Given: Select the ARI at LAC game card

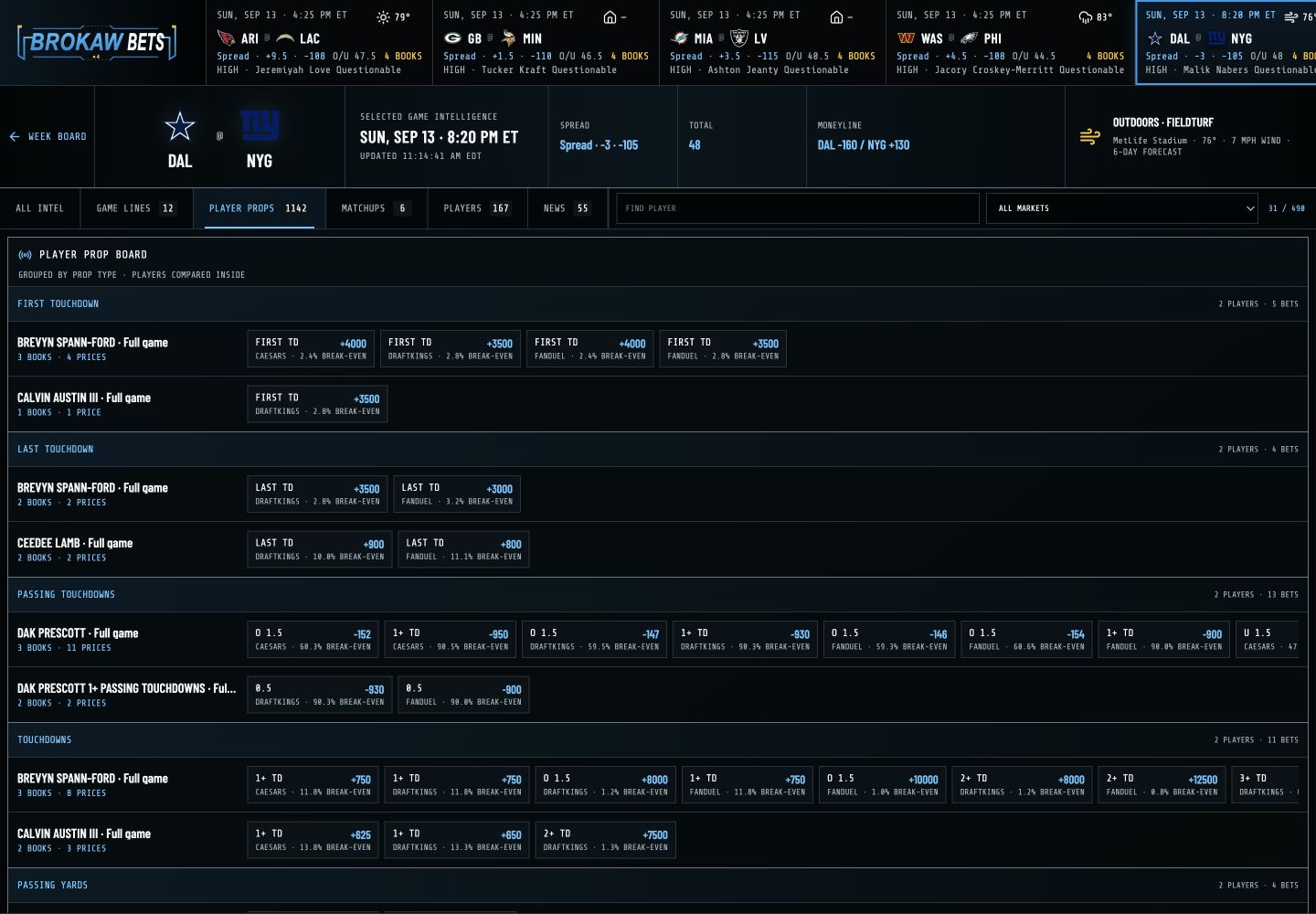Looking at the screenshot, I should pos(320,42).
